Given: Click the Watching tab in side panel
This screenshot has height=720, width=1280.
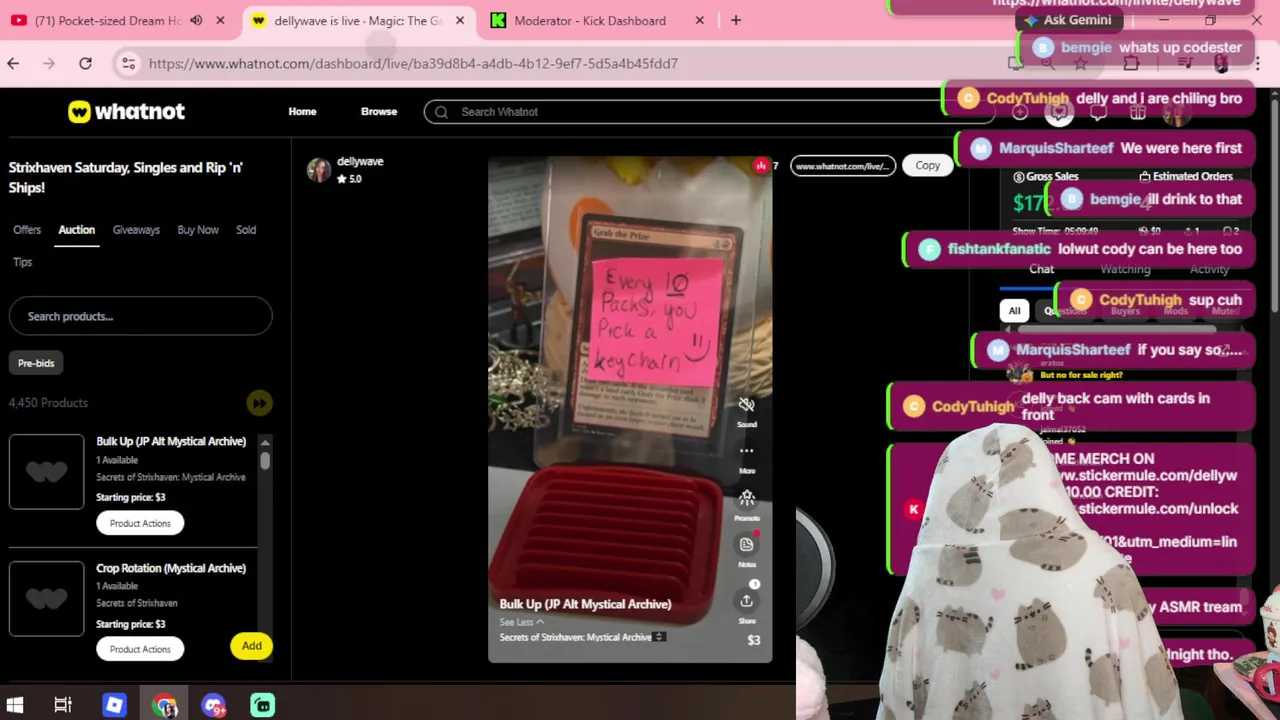Looking at the screenshot, I should pos(1125,269).
